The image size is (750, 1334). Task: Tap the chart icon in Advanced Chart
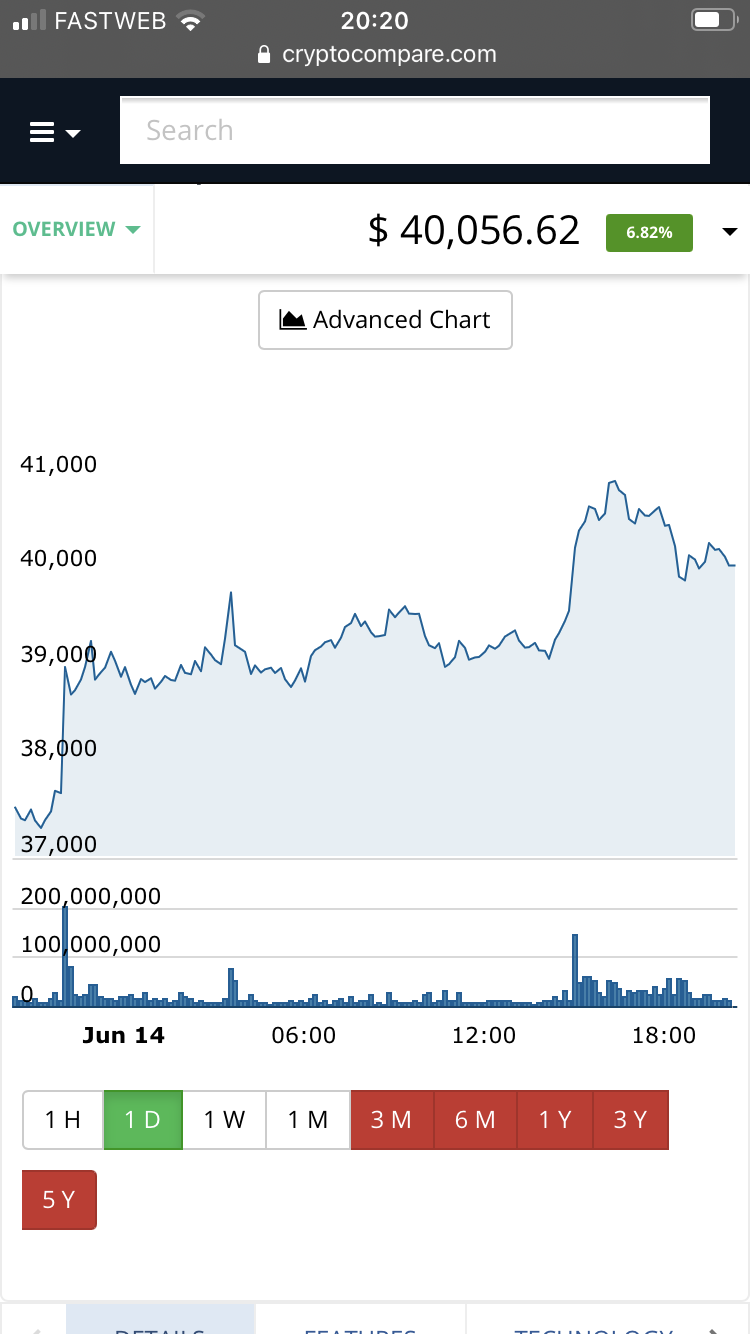(x=292, y=320)
